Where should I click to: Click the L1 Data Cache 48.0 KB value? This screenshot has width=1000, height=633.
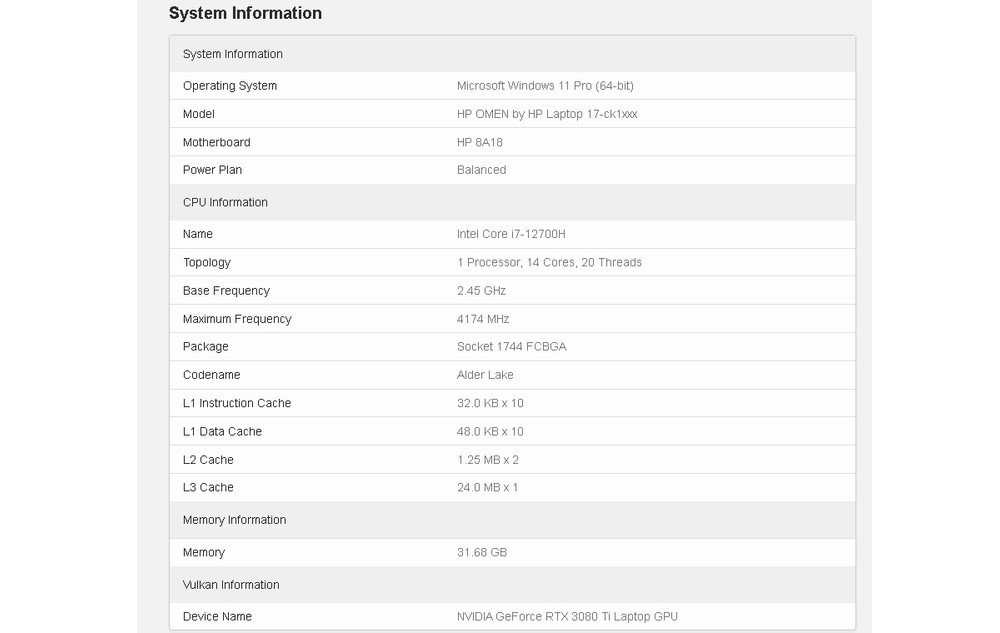click(x=490, y=432)
